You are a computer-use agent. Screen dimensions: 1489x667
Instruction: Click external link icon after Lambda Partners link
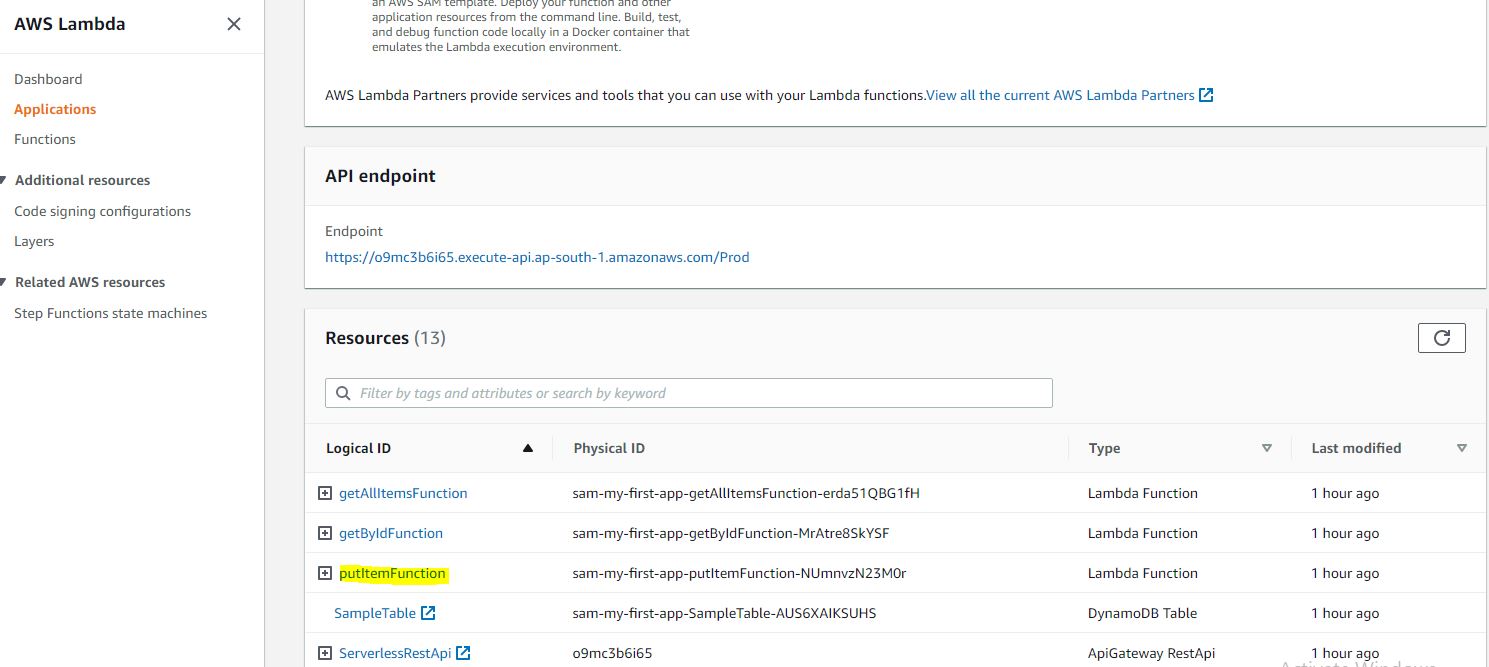tap(1206, 95)
